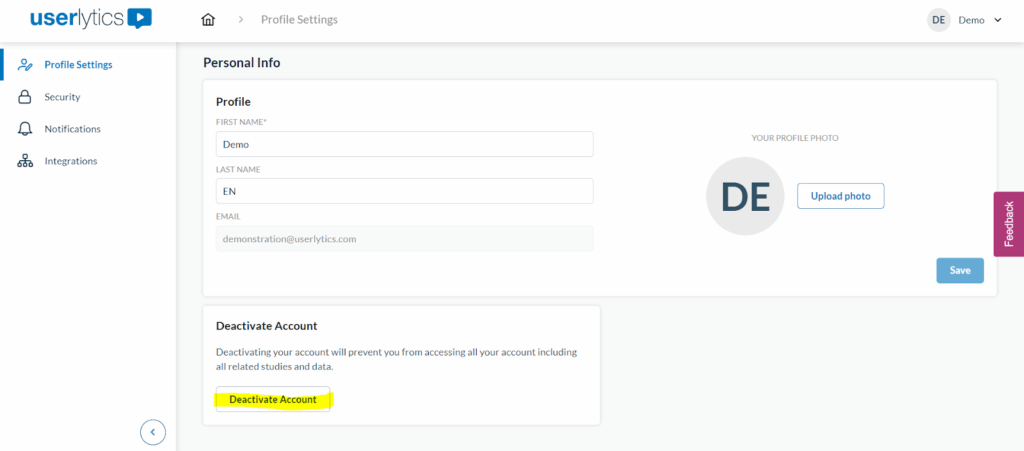Expand the user menu dropdown arrow

tap(997, 20)
